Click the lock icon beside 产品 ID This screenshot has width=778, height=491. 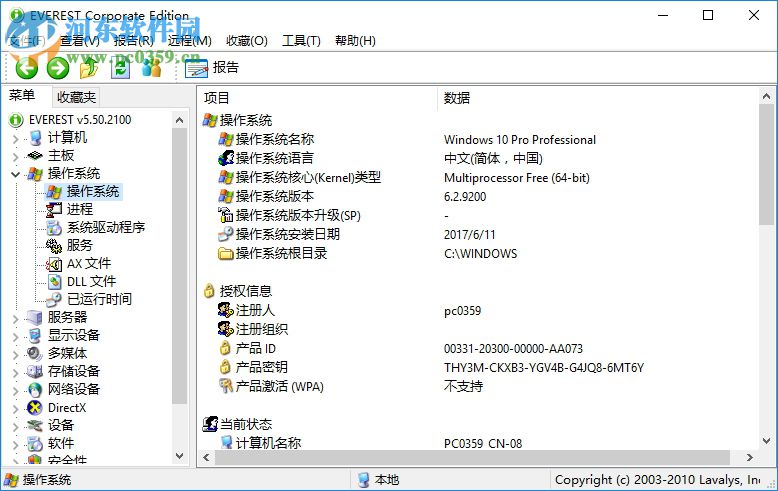(225, 348)
